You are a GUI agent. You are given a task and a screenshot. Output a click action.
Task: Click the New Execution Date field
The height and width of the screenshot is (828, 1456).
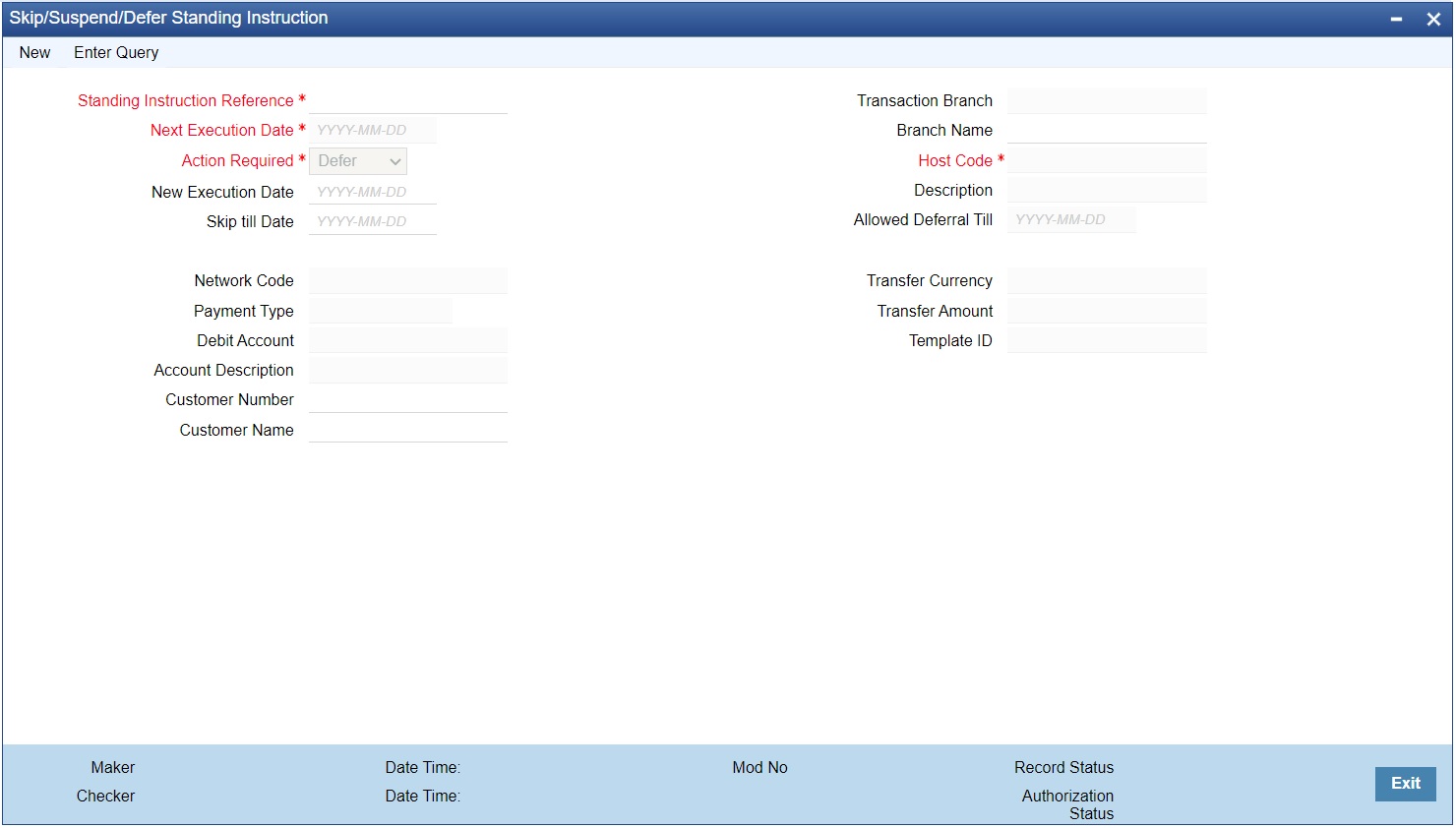coord(373,192)
